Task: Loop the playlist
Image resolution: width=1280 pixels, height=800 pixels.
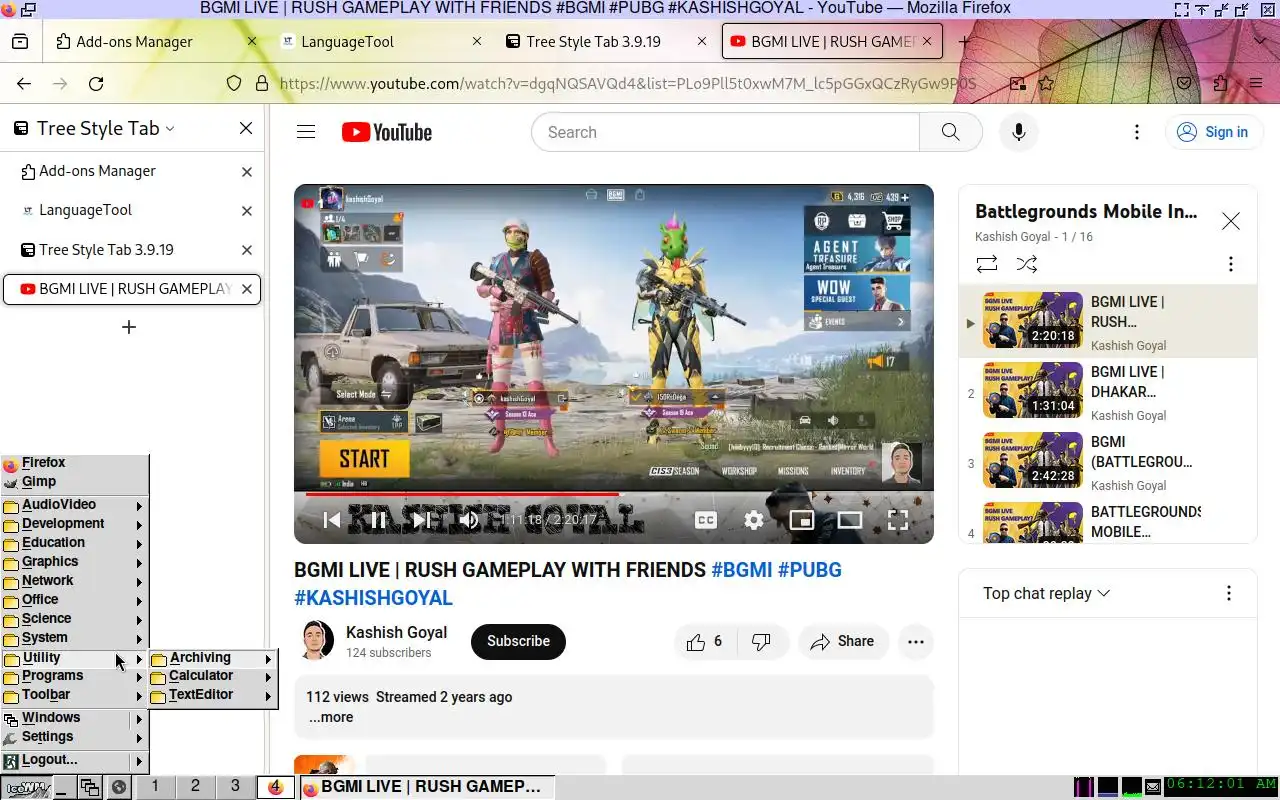Action: point(987,264)
